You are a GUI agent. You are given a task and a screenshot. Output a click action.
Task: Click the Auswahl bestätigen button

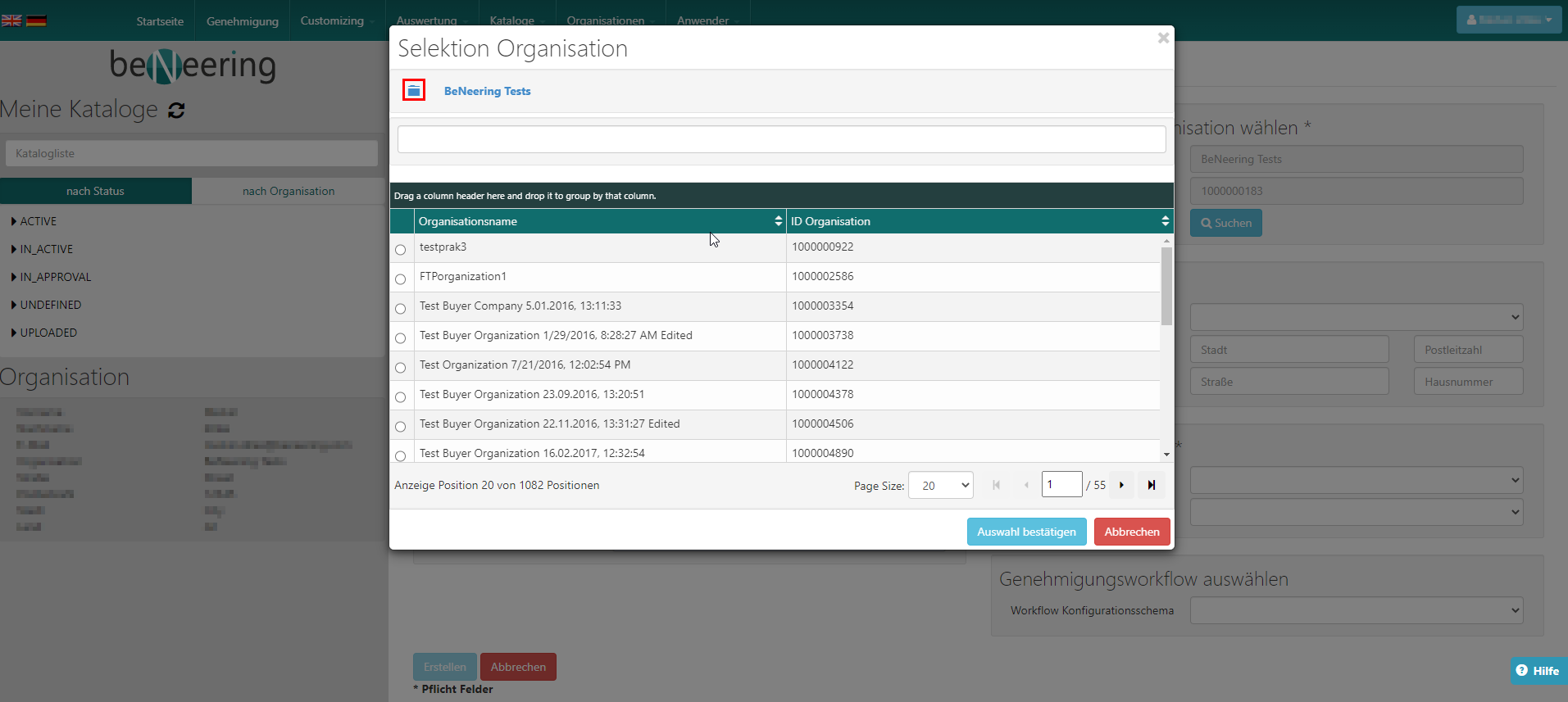(x=1026, y=532)
